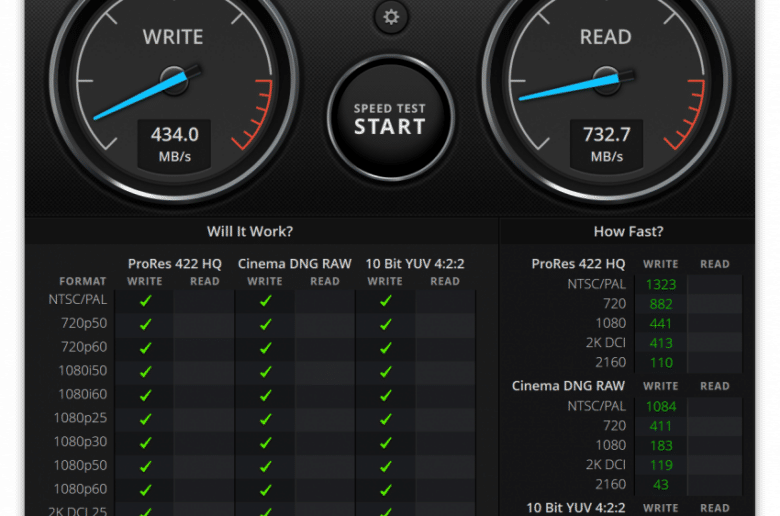Click Cinema DNG RAW write checkmark for 1080p60
This screenshot has height=516, width=780.
tap(265, 490)
